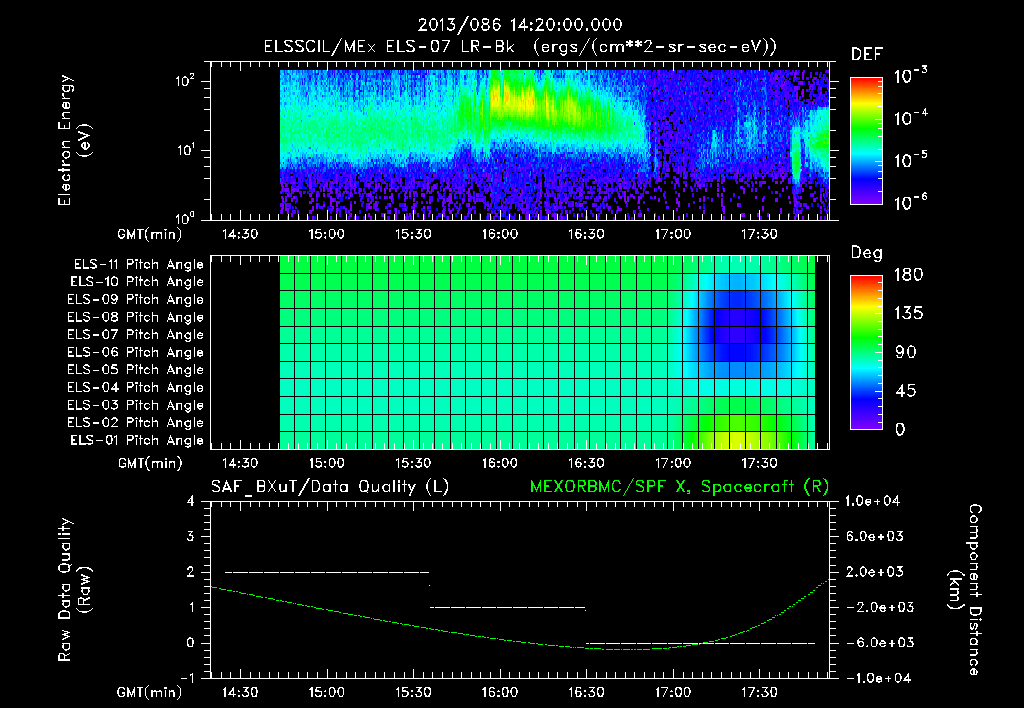Click the 1.0e+04 right axis label
Image resolution: width=1024 pixels, height=708 pixels.
pos(872,501)
